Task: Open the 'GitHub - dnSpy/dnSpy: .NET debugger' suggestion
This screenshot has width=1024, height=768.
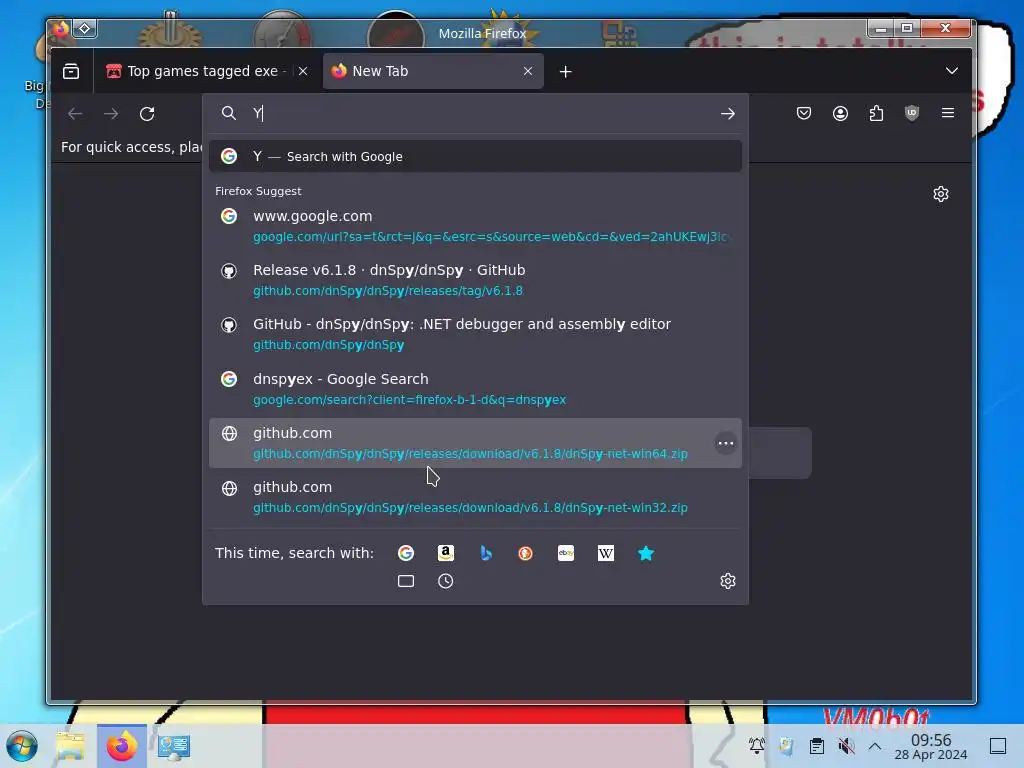Action: coord(475,334)
